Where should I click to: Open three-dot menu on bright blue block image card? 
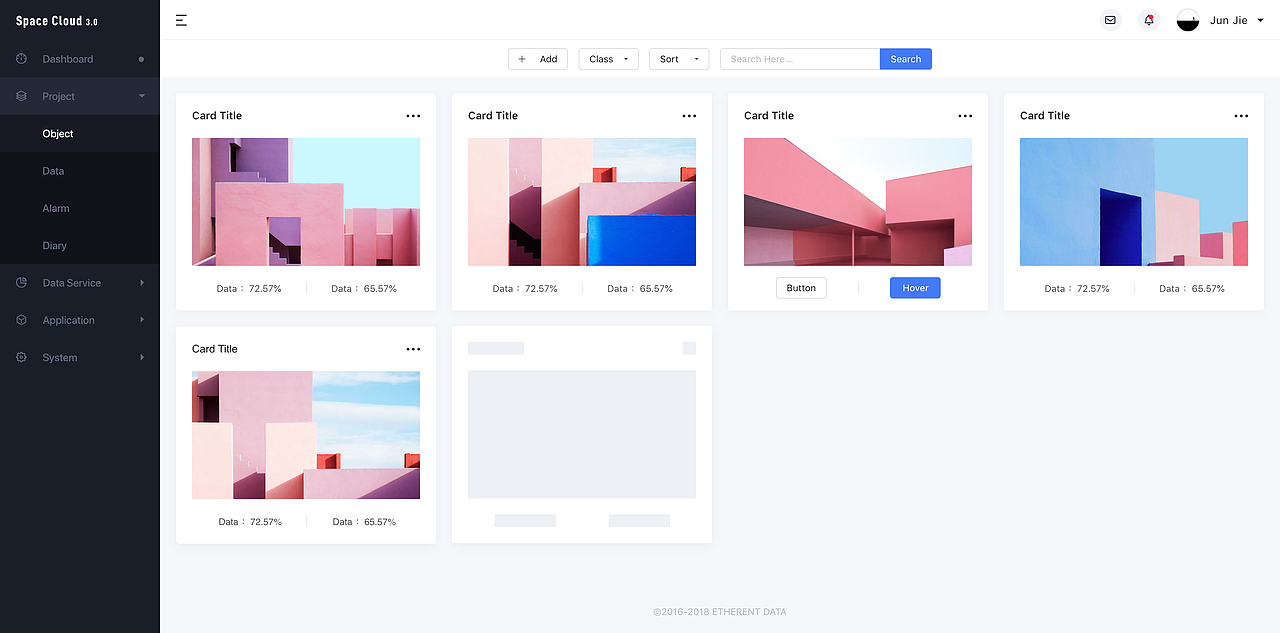pyautogui.click(x=689, y=116)
